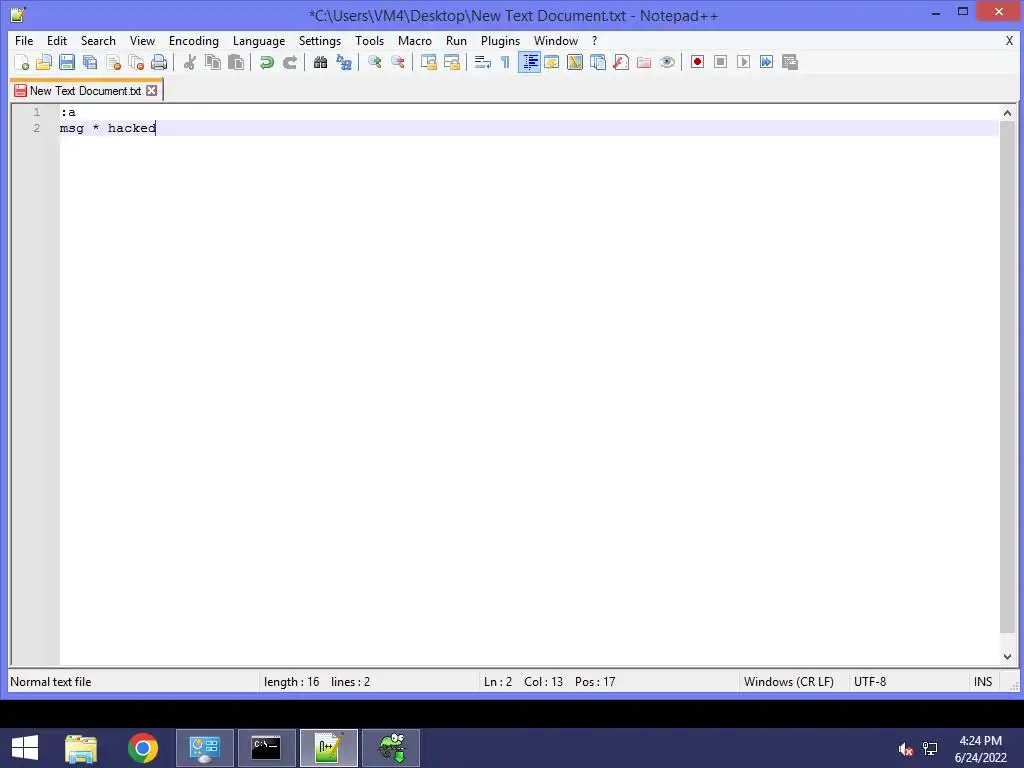
Task: Open the Document List icon
Action: [598, 62]
